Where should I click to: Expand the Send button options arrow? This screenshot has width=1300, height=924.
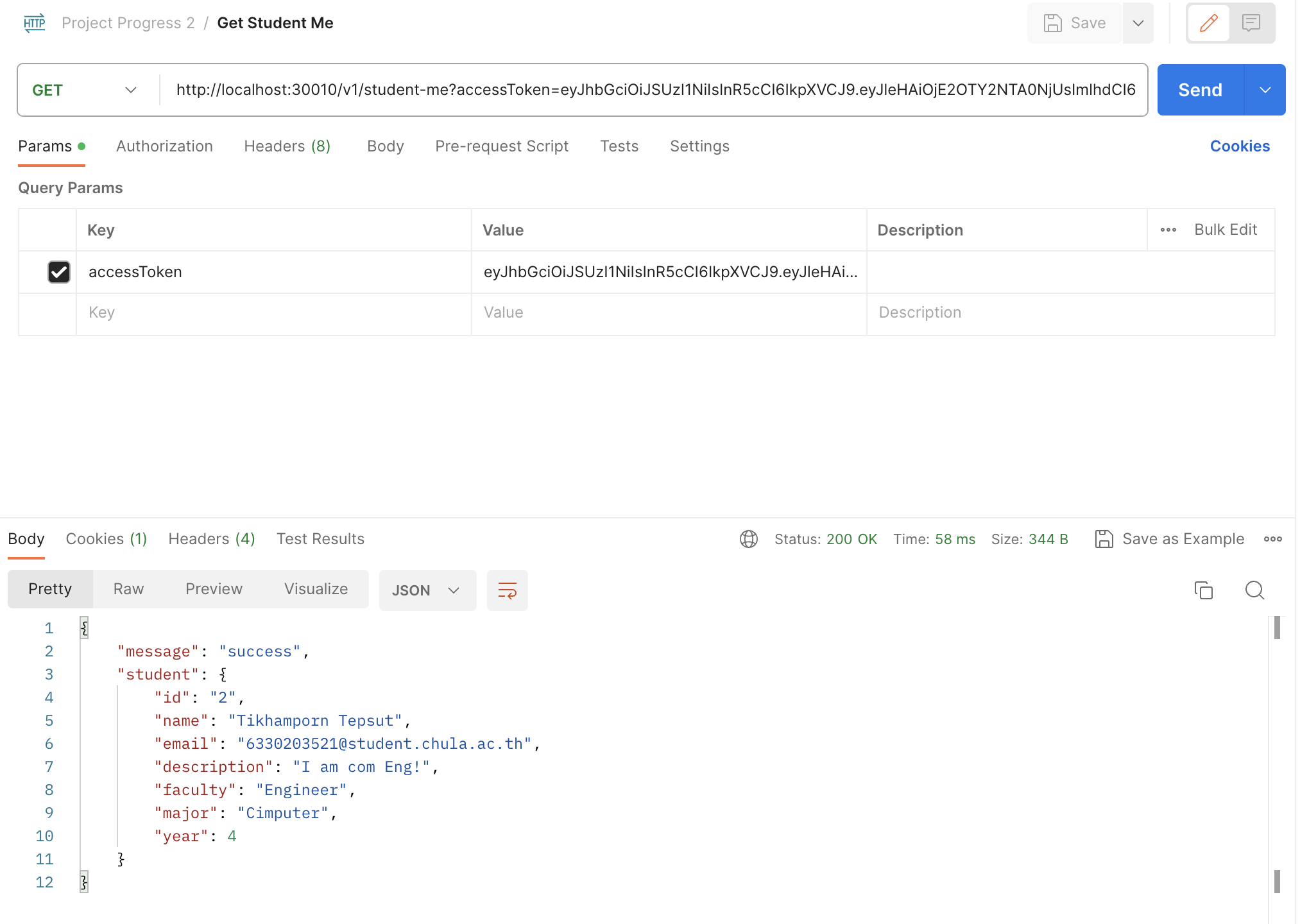click(1264, 90)
